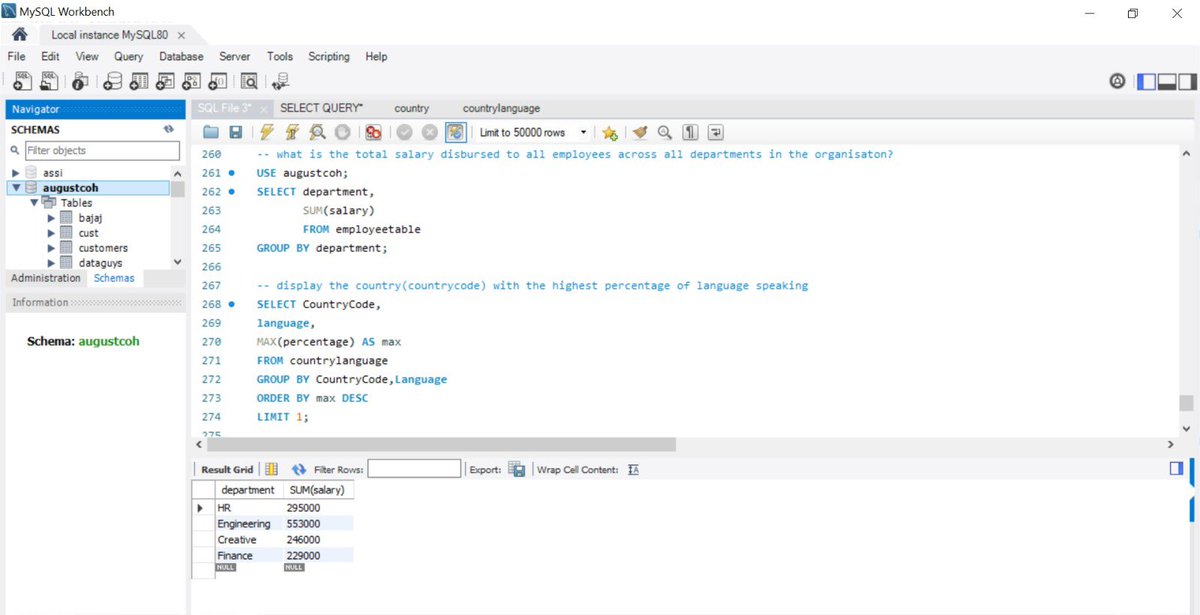Click the Create a new stored procedure icon
1200x615 pixels.
click(x=191, y=80)
